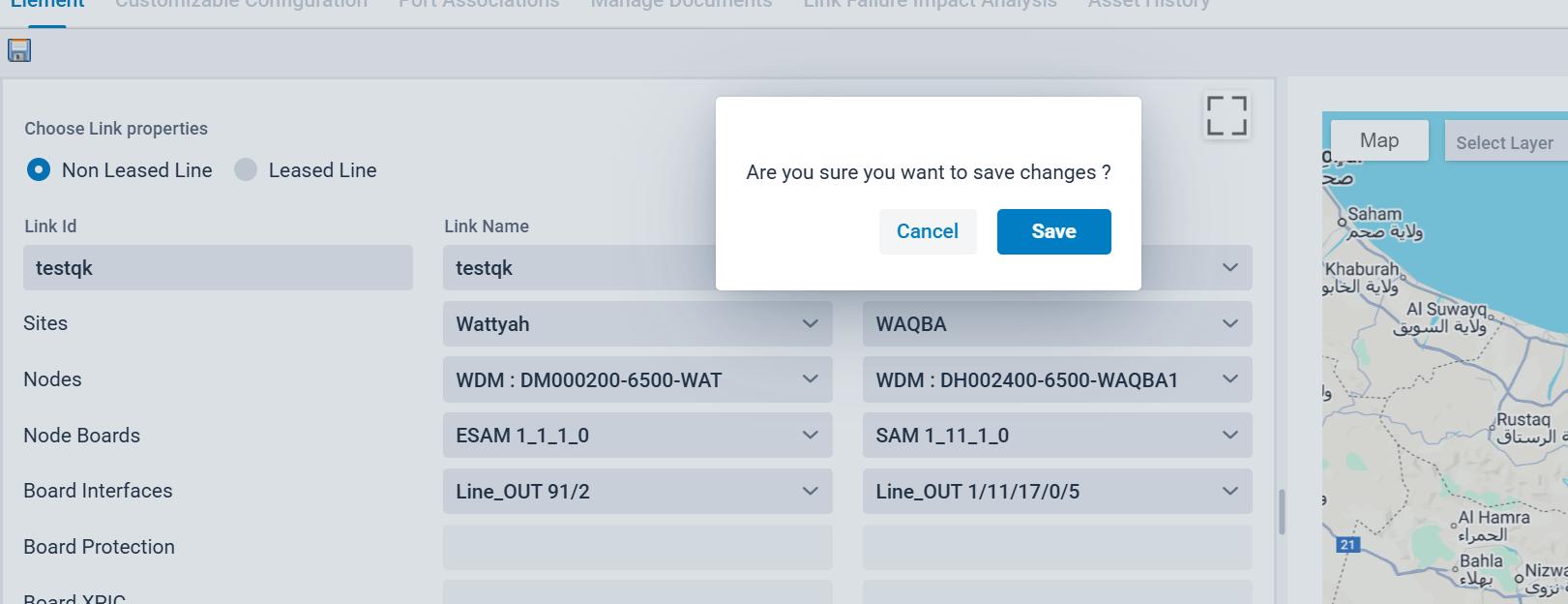Image resolution: width=1568 pixels, height=604 pixels.
Task: Open the Wattyah site dropdown
Action: 637,324
